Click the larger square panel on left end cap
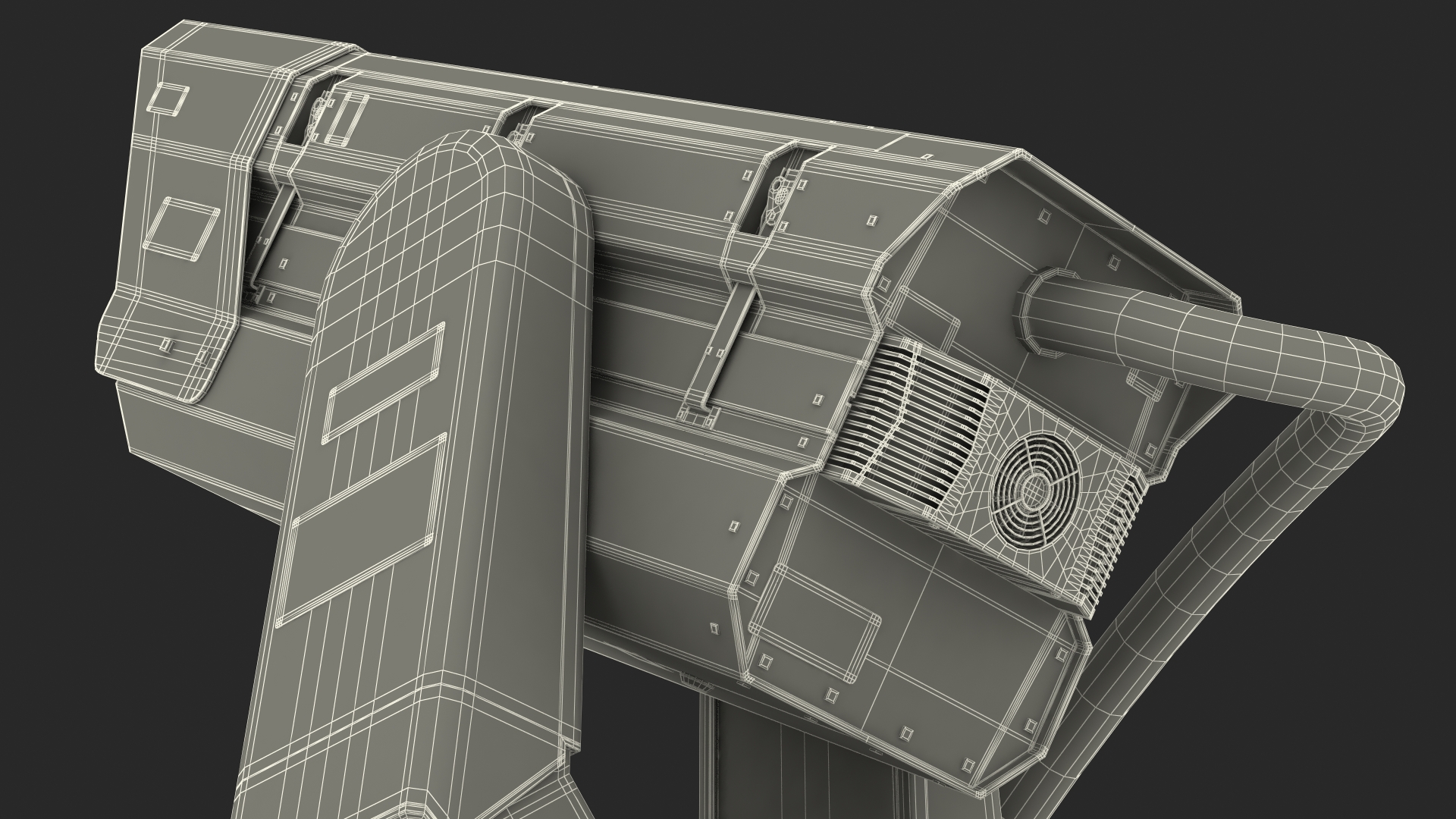Viewport: 1456px width, 819px height. [182, 228]
